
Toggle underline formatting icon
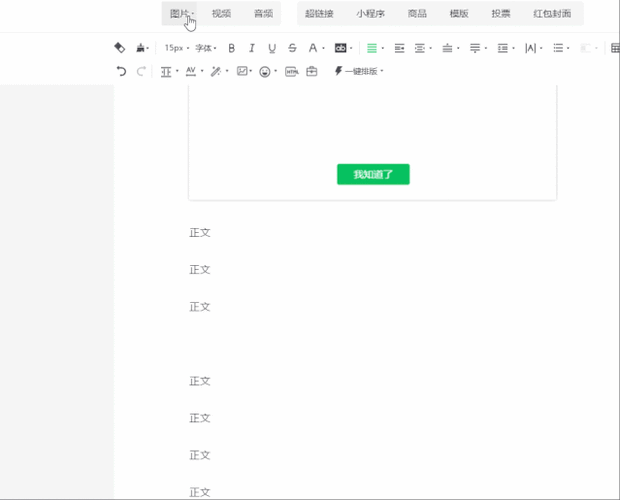pos(272,48)
